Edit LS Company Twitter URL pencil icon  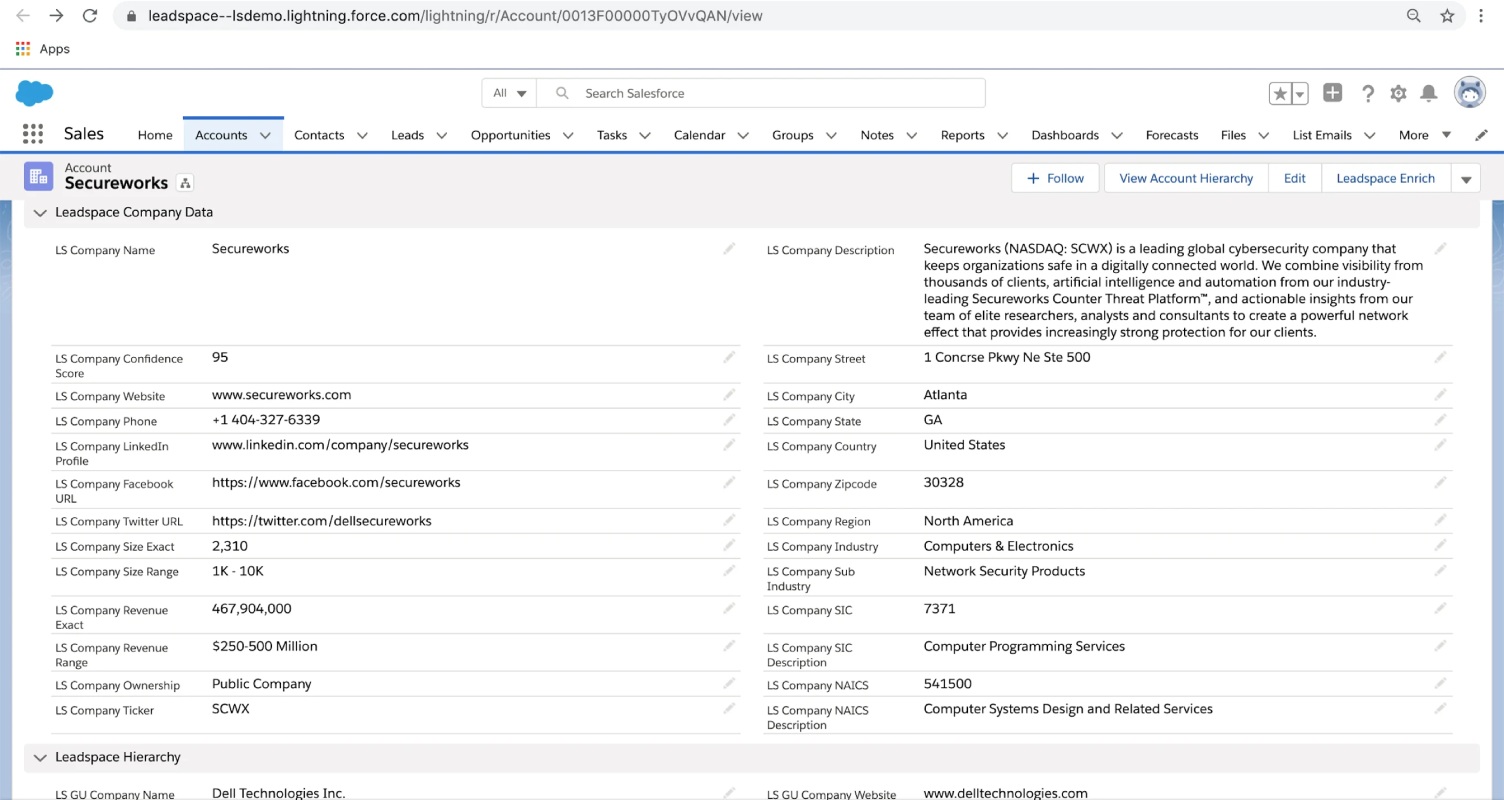coord(730,520)
